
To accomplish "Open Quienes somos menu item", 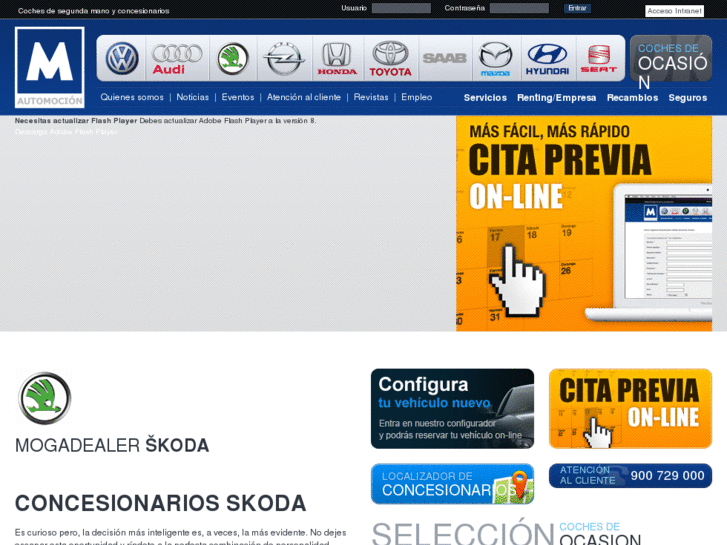I will point(132,97).
